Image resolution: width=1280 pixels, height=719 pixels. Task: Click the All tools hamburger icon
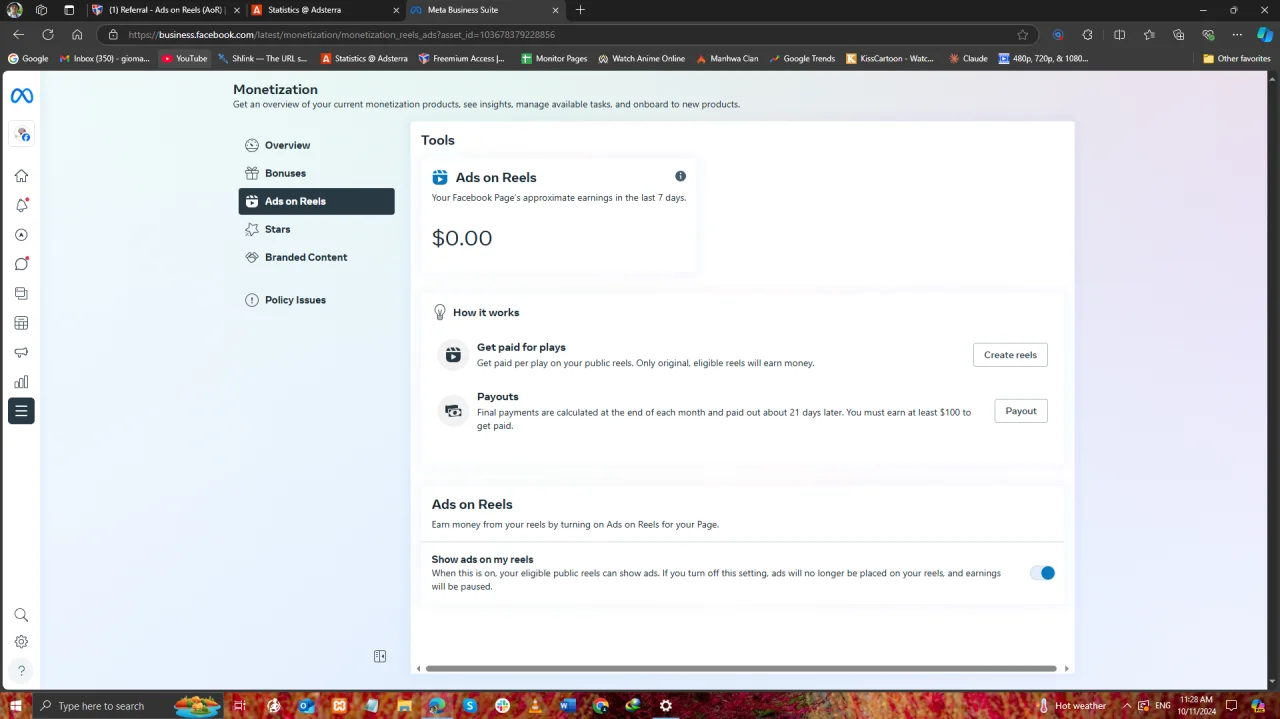click(x=21, y=411)
